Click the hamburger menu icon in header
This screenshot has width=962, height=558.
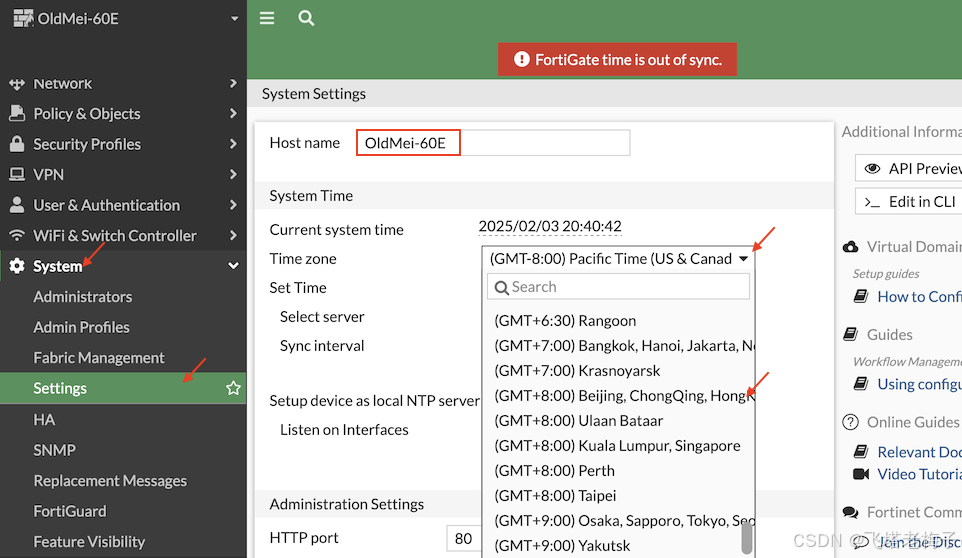click(x=267, y=18)
